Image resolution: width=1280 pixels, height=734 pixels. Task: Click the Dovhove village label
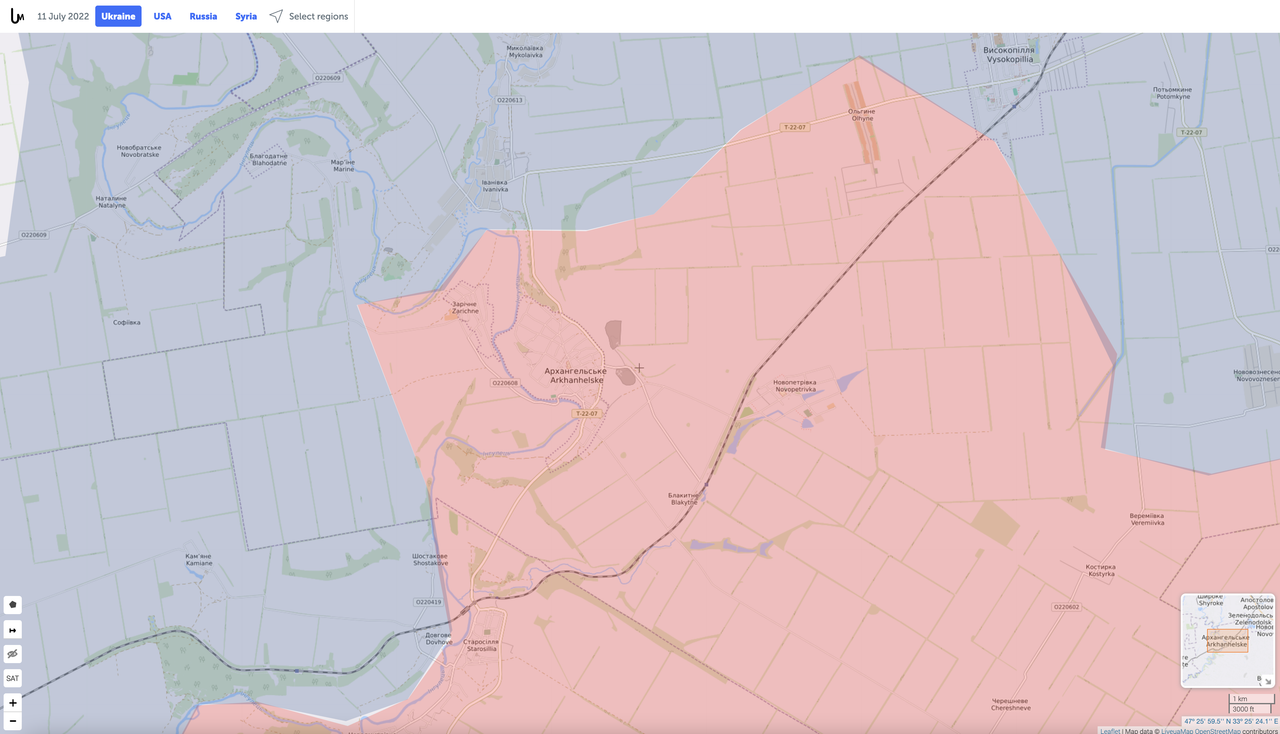(438, 638)
